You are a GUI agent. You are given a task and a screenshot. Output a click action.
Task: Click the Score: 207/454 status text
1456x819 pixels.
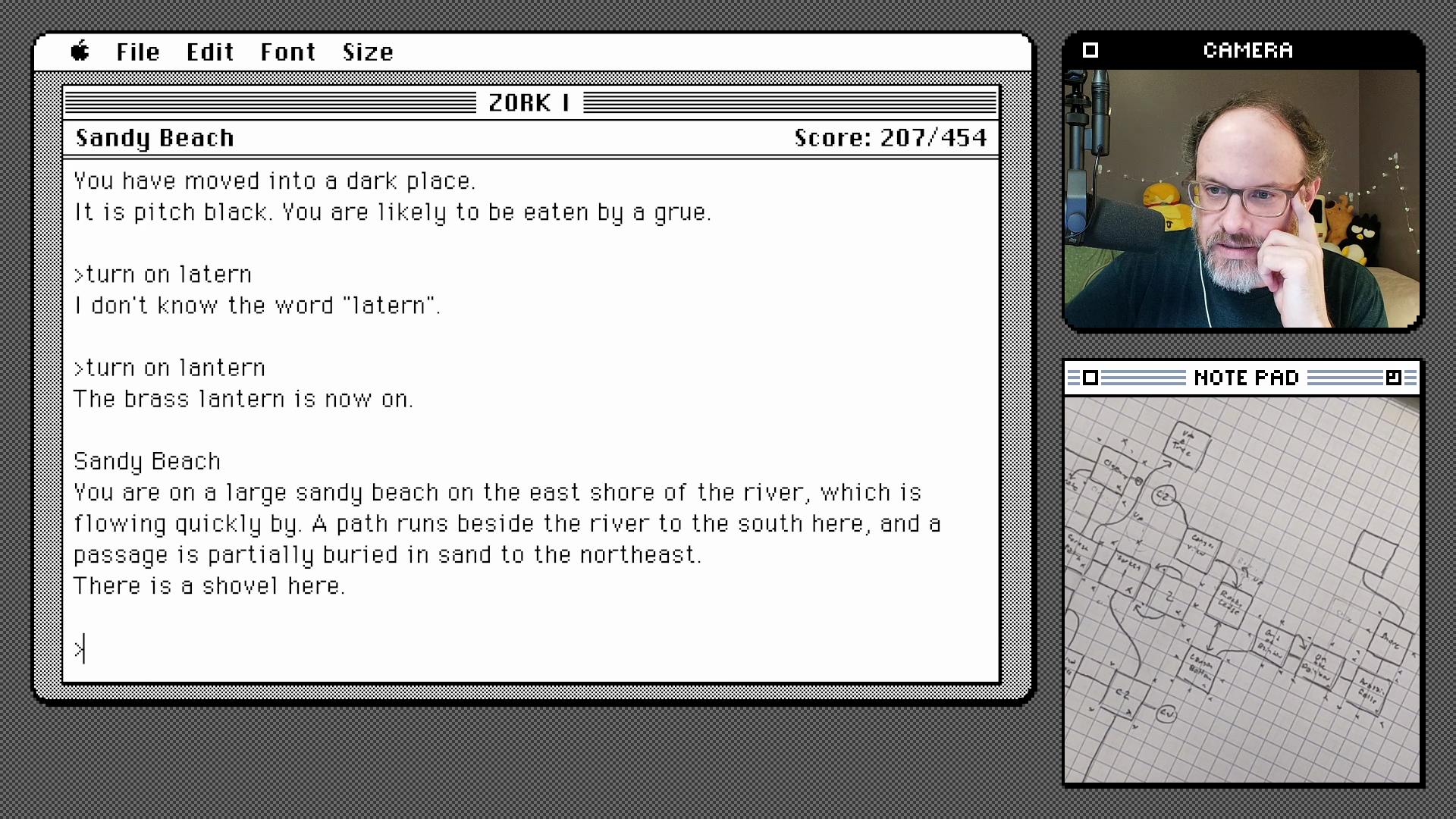pos(890,138)
